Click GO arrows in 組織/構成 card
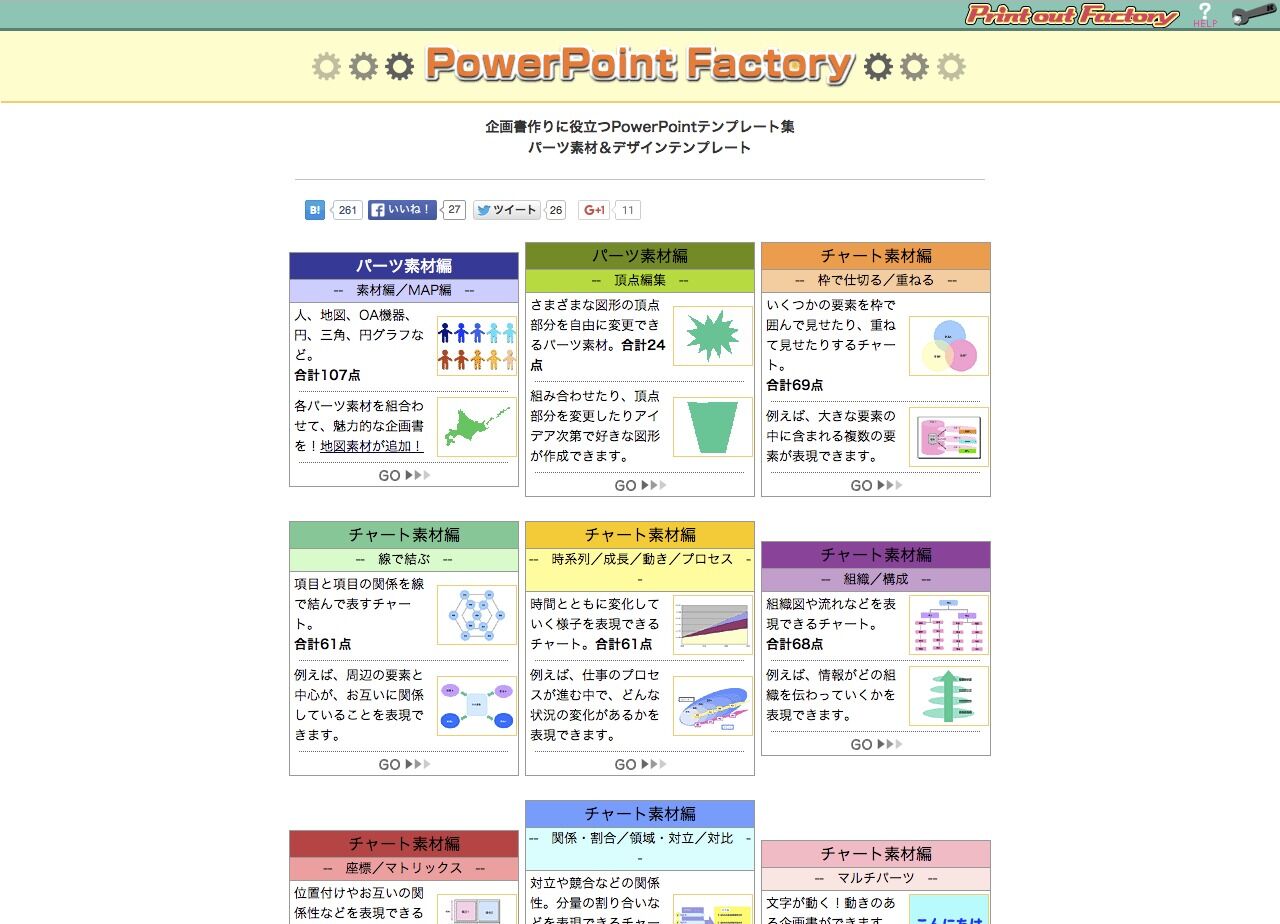The image size is (1280, 924). [876, 745]
